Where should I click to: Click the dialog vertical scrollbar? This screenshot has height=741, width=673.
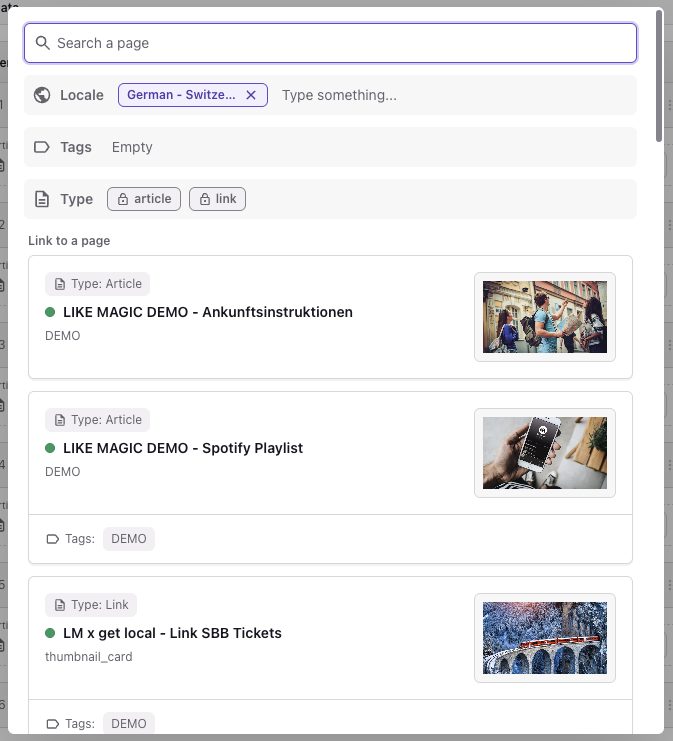659,76
